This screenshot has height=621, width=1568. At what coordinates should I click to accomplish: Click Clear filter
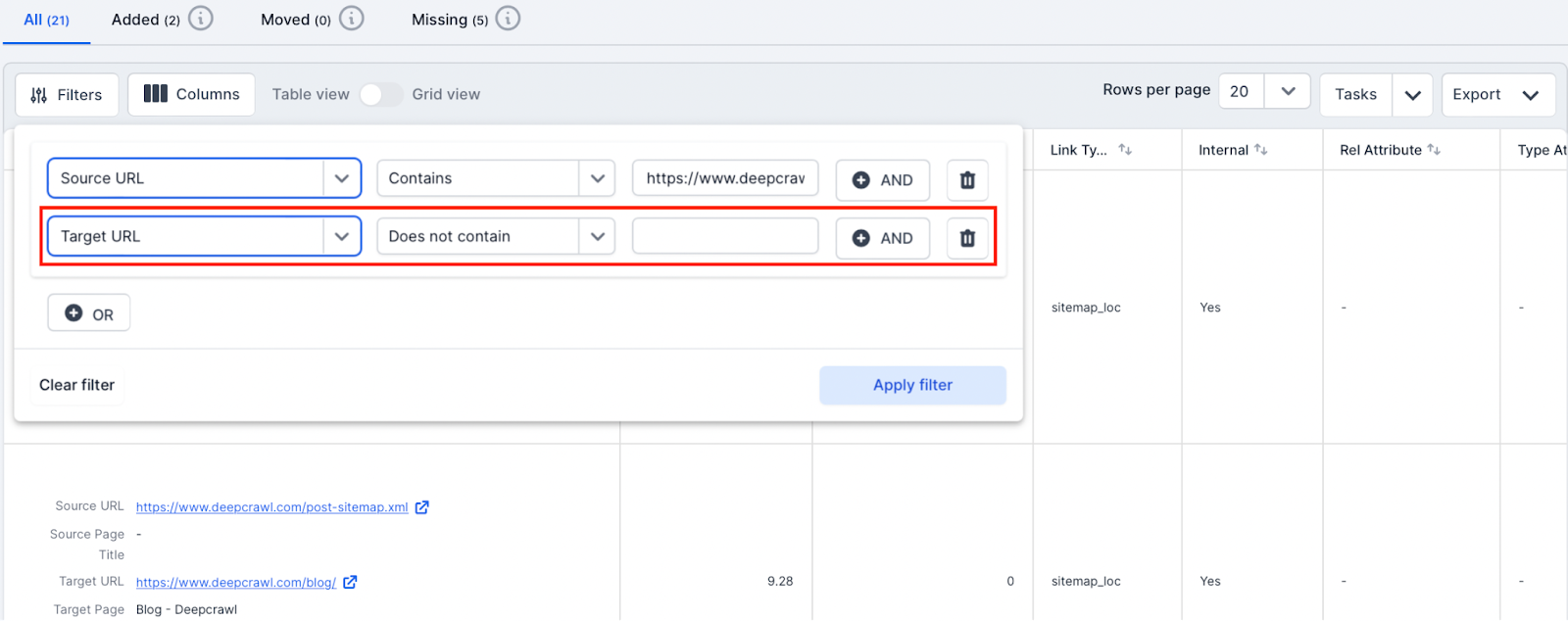[76, 385]
